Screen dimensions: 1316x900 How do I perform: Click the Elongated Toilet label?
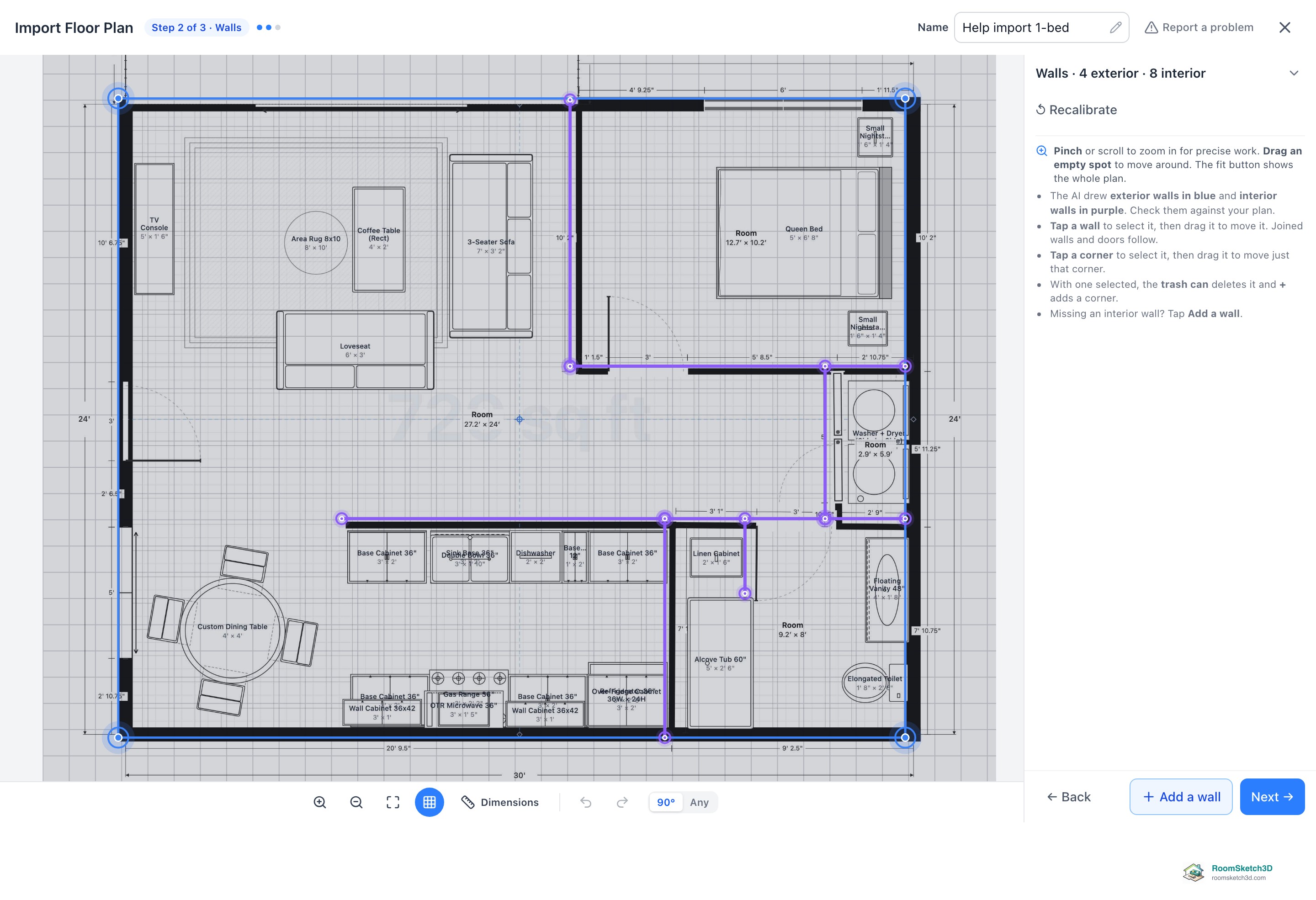coord(875,679)
